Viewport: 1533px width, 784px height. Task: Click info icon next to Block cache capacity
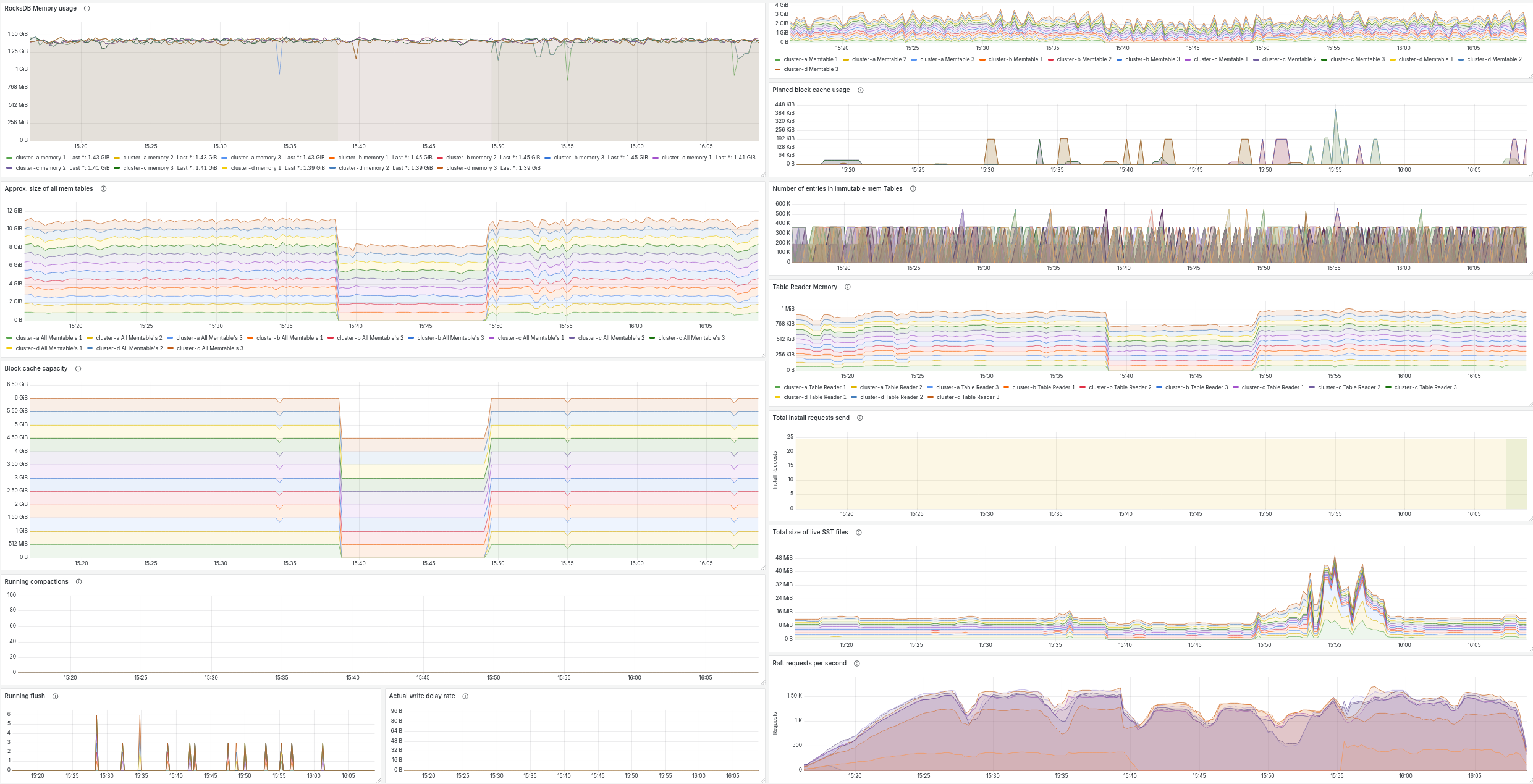point(78,369)
